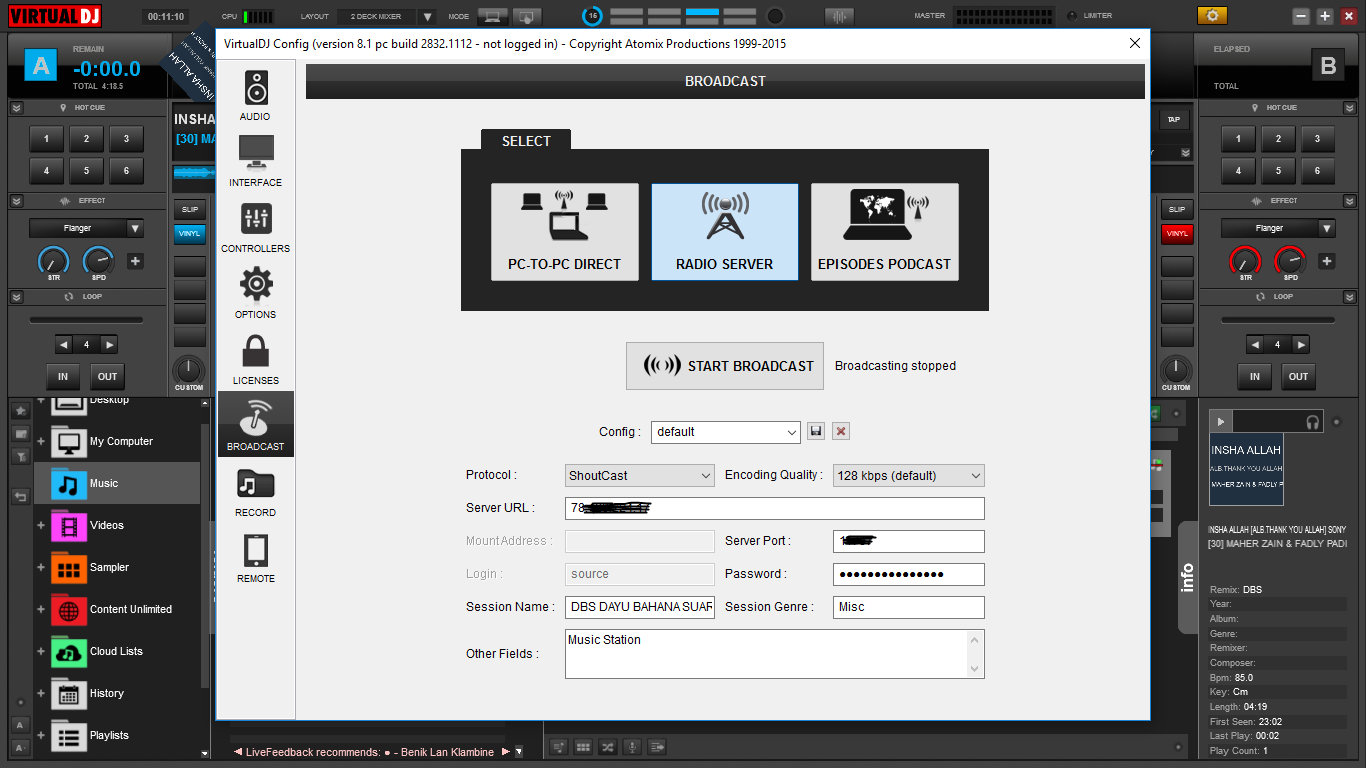The height and width of the screenshot is (768, 1366).
Task: Open the CONTROLLERS settings panel
Action: tap(255, 229)
